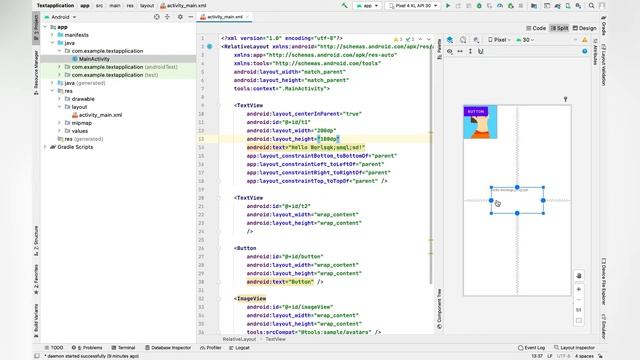The width and height of the screenshot is (640, 360).
Task: Open Device File Explorer side panel
Action: click(x=604, y=281)
